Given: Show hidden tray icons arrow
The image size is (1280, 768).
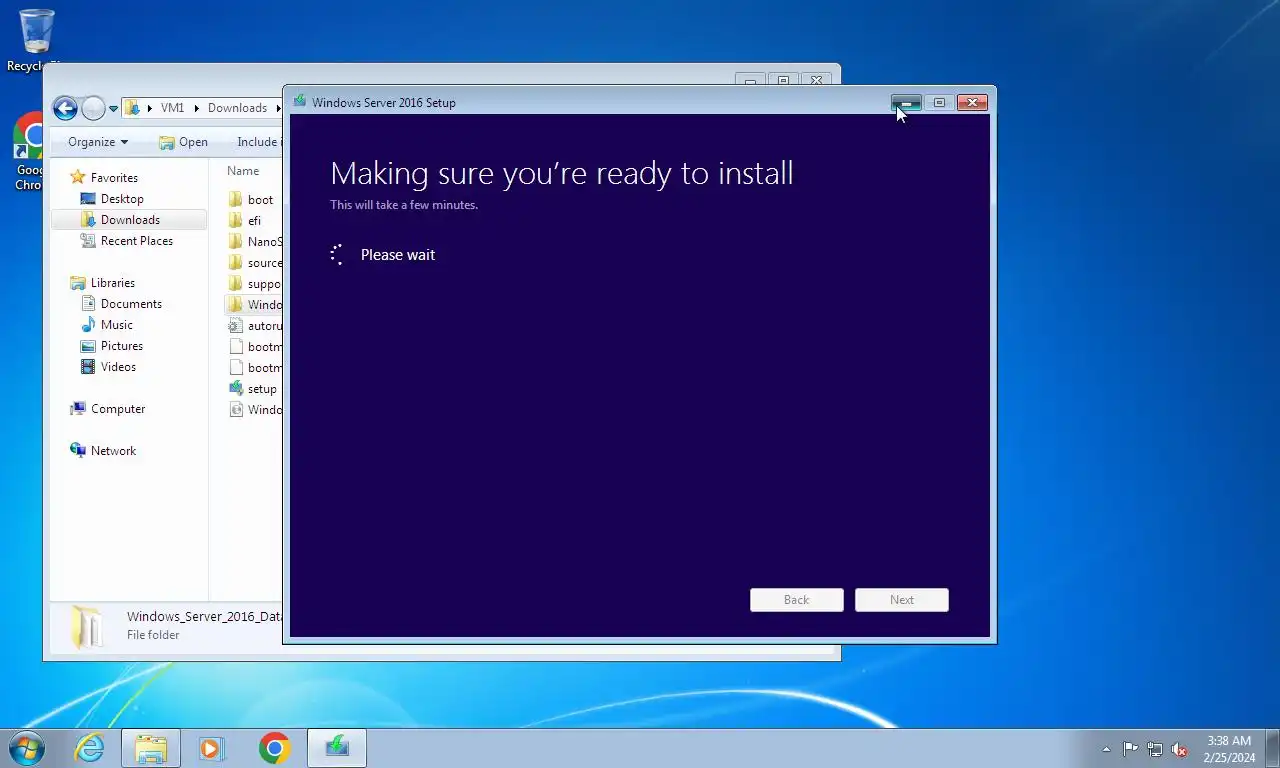Looking at the screenshot, I should coord(1106,749).
